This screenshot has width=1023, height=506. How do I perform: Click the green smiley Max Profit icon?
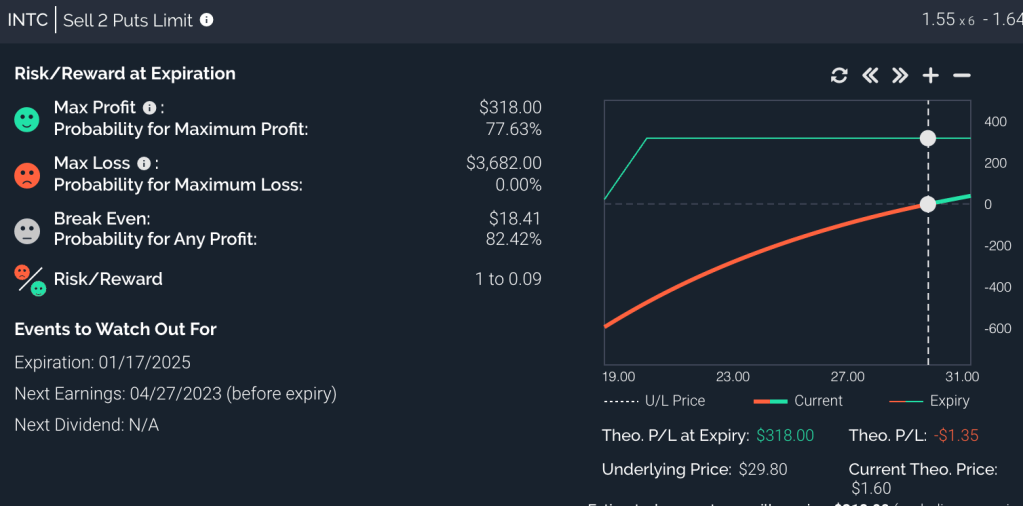(27, 119)
